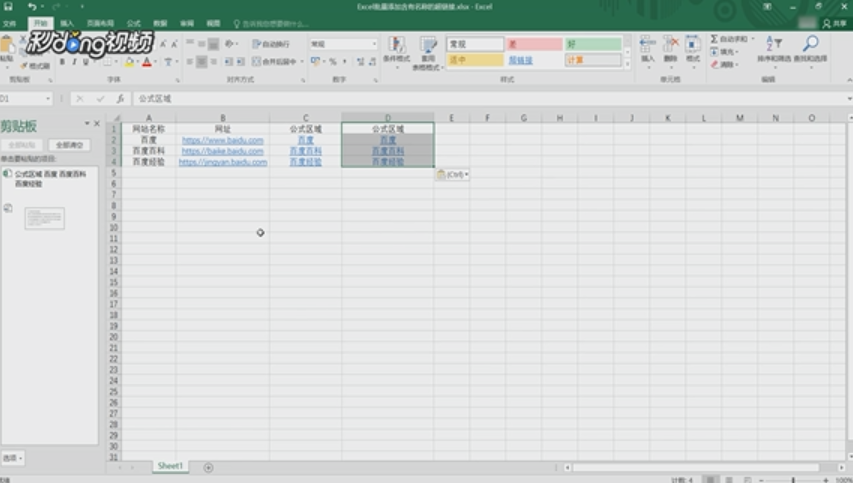
Task: Open the Name Box dropdown arrow
Action: coord(48,98)
